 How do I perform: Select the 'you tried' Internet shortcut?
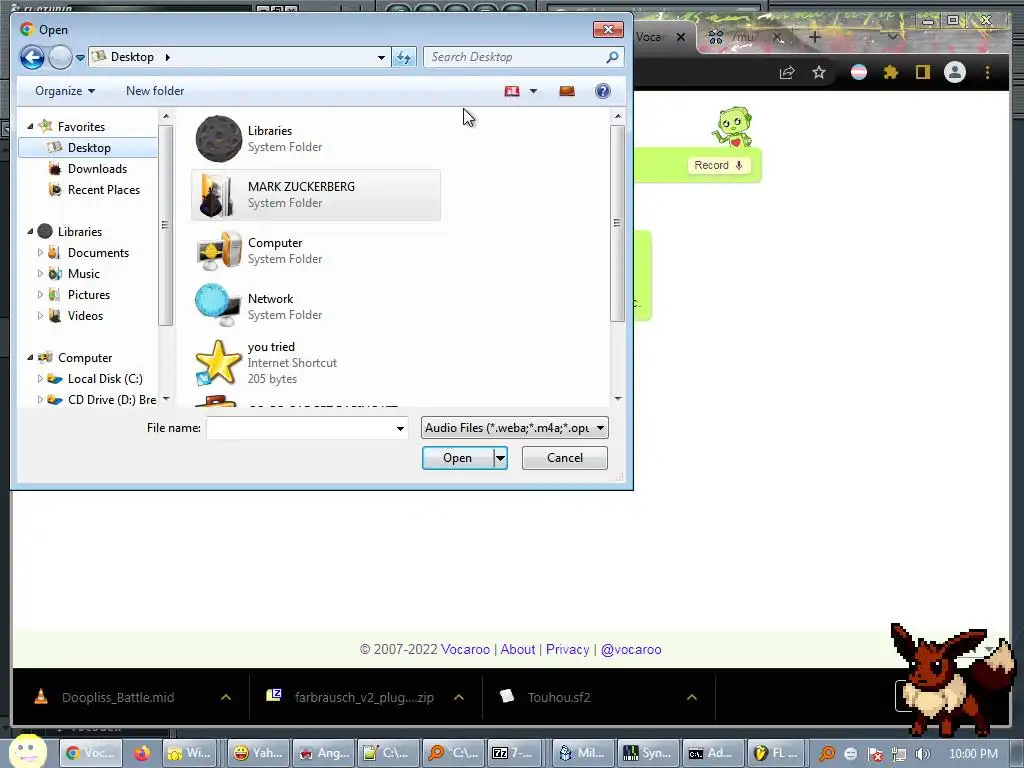point(317,362)
